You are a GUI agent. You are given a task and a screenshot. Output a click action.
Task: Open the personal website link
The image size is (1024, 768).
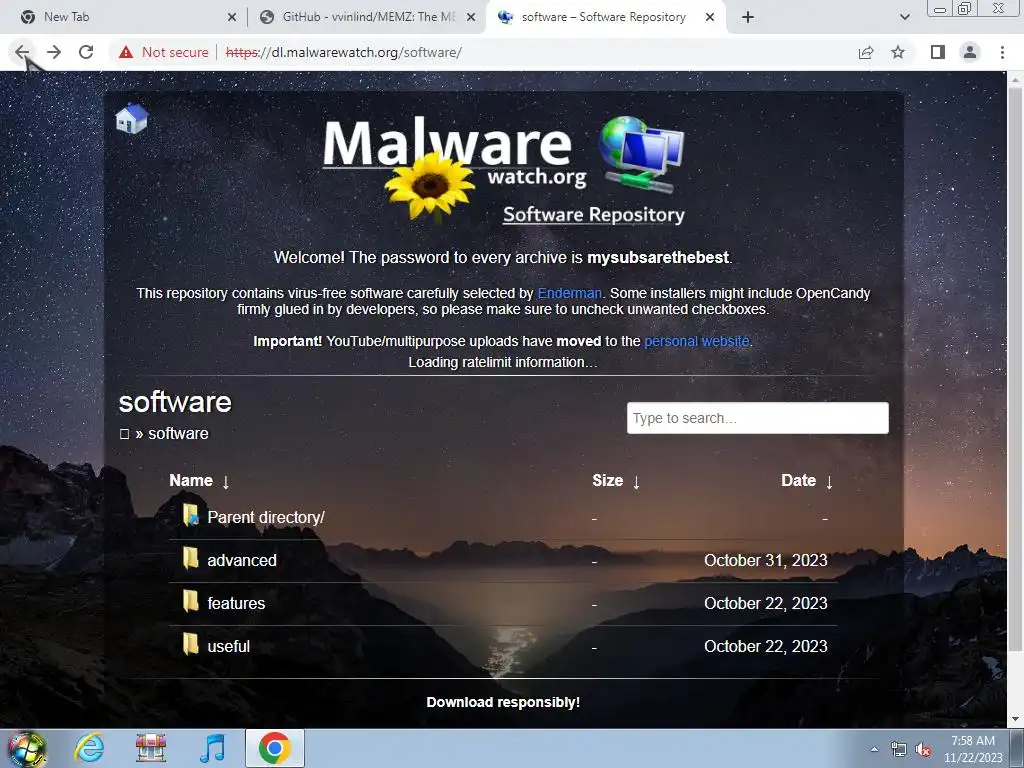pyautogui.click(x=696, y=341)
